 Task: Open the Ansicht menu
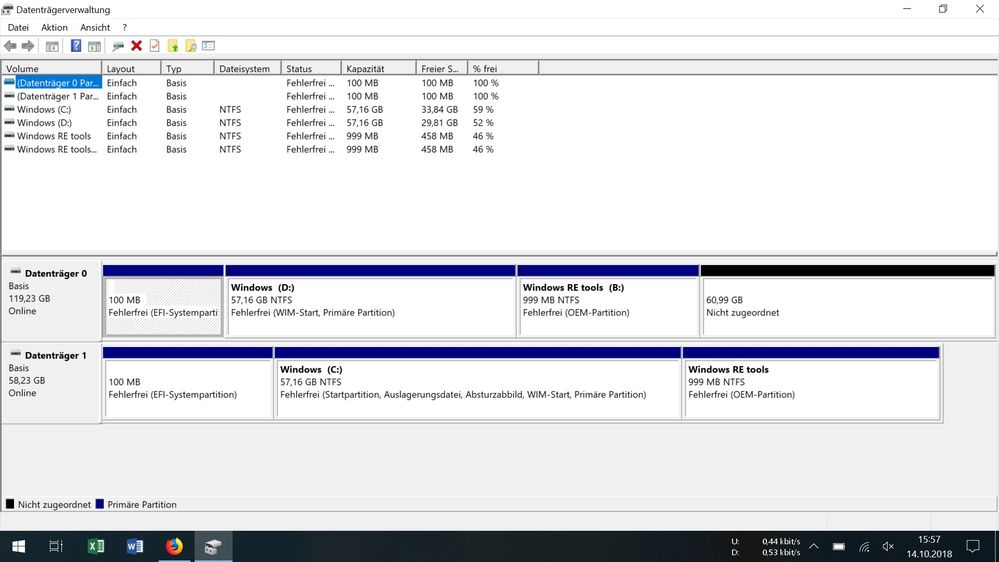pyautogui.click(x=95, y=28)
